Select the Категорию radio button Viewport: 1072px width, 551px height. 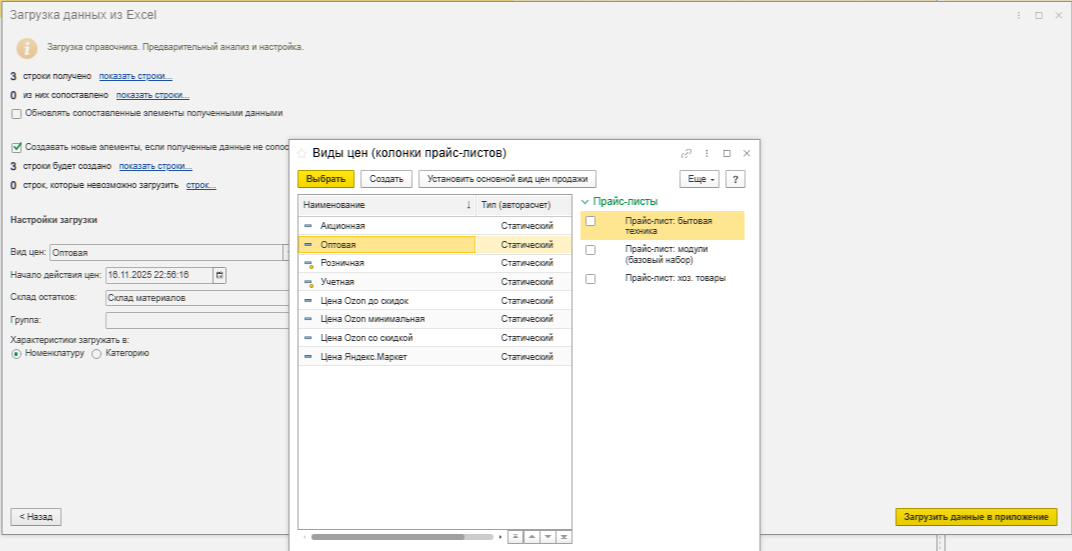(x=96, y=353)
